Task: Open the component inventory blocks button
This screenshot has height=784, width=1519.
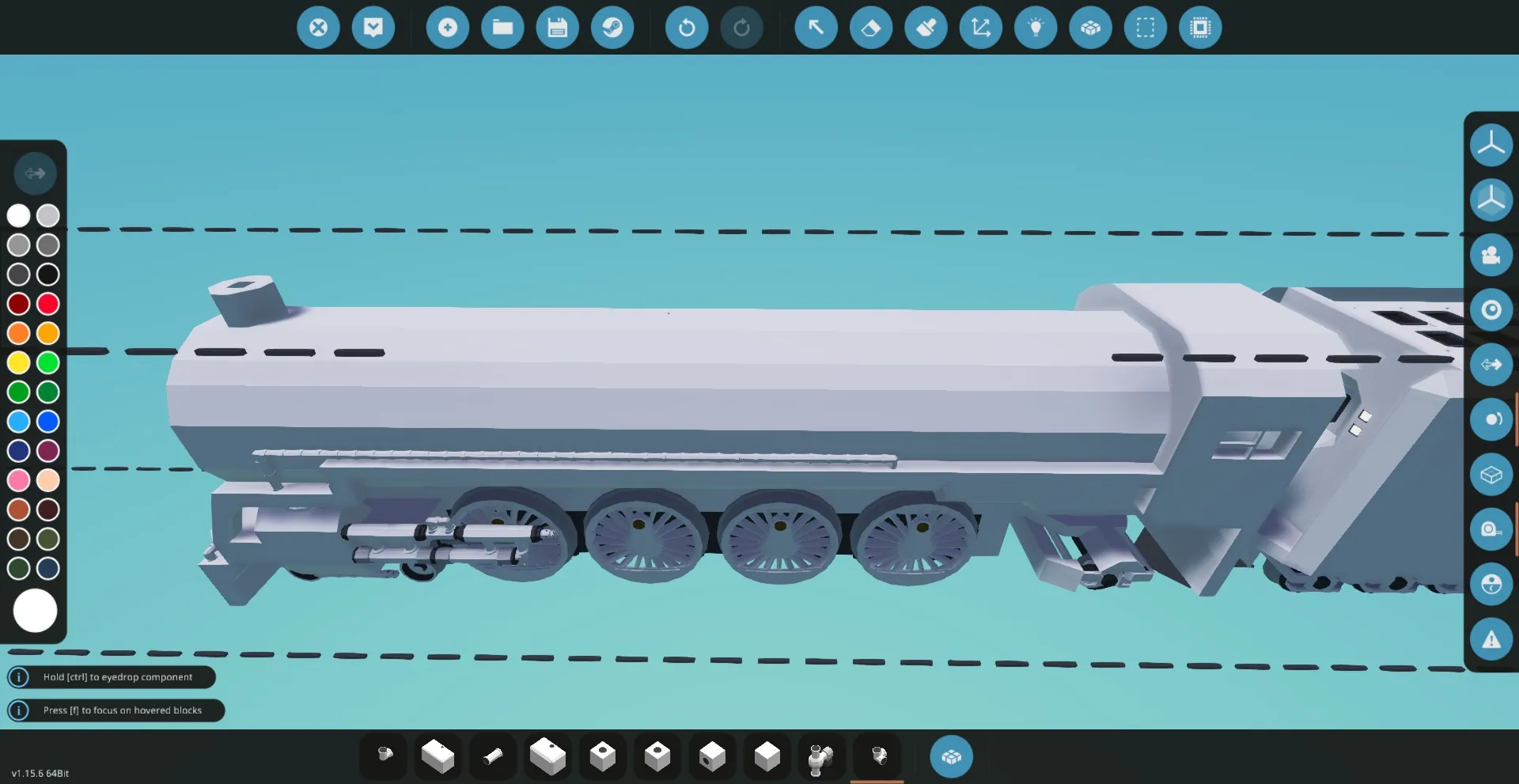Action: tap(951, 757)
